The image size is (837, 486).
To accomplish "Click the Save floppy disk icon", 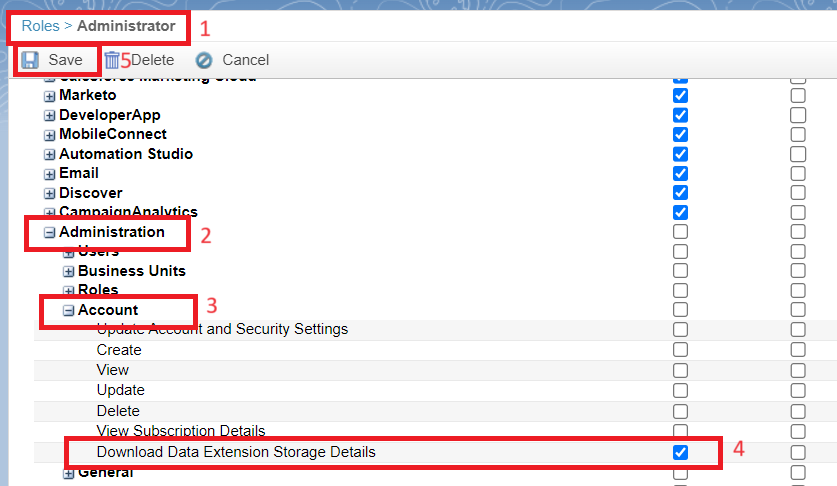I will pos(30,60).
